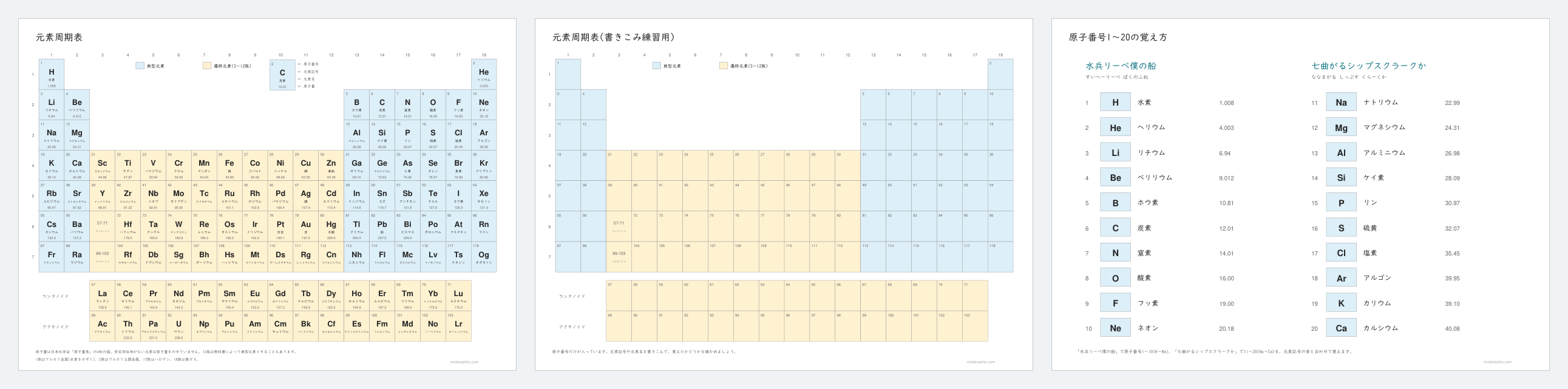1568x389 pixels.
Task: Click the Mg tile in the 1–20 list
Action: pos(1341,127)
